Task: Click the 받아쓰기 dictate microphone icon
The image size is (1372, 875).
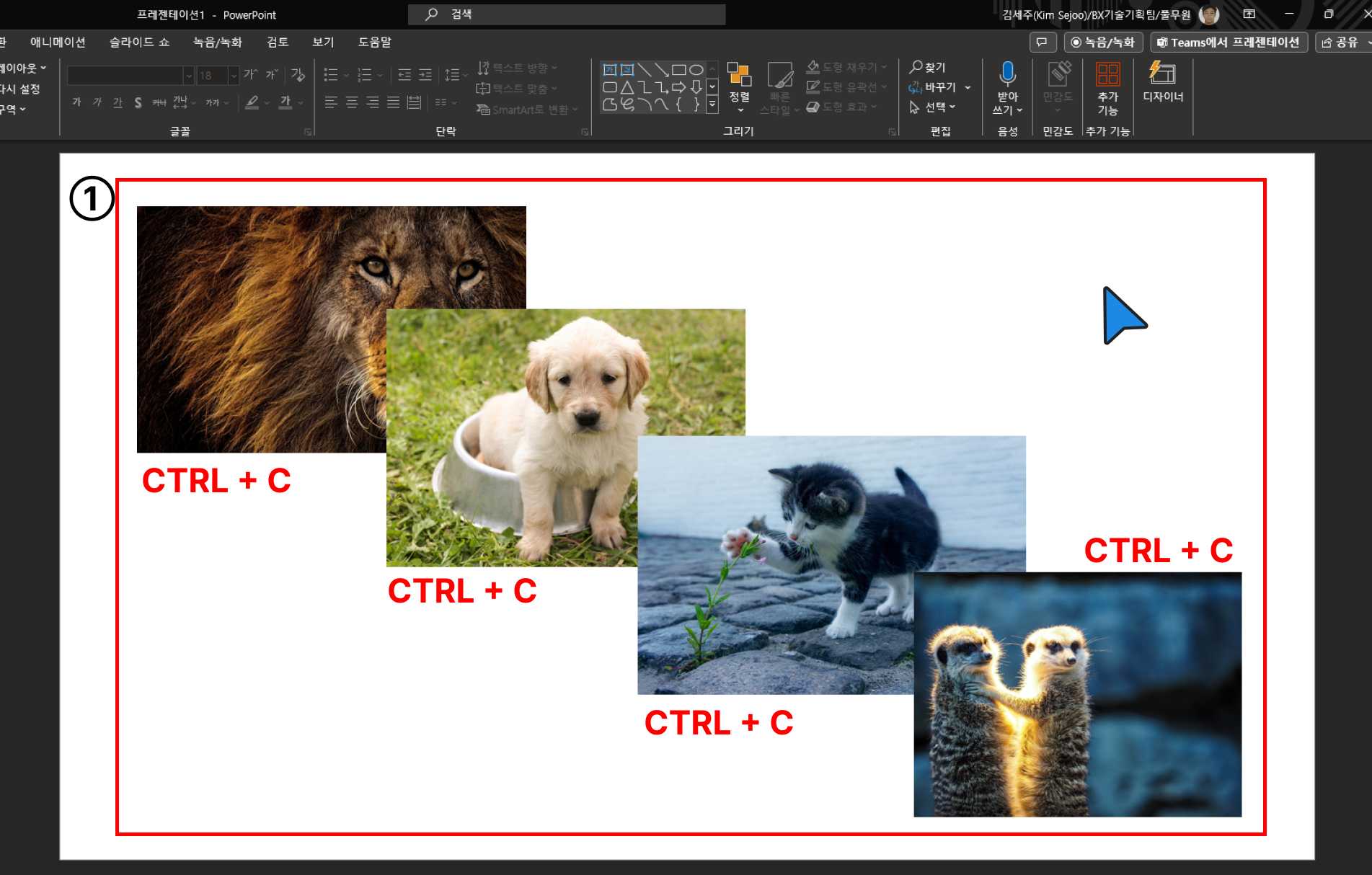Action: 1008,74
